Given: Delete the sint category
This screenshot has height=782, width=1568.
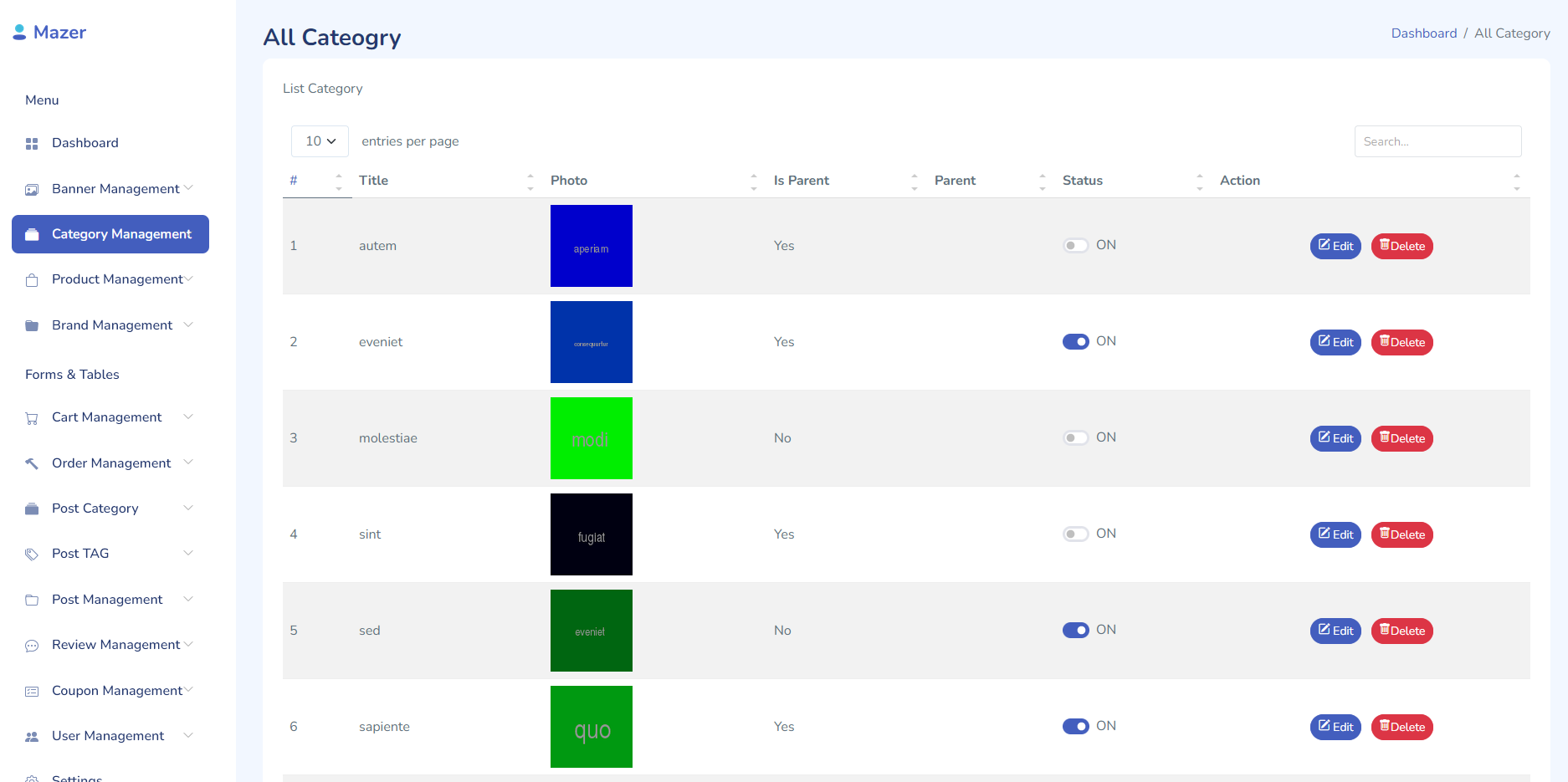Looking at the screenshot, I should coord(1402,534).
